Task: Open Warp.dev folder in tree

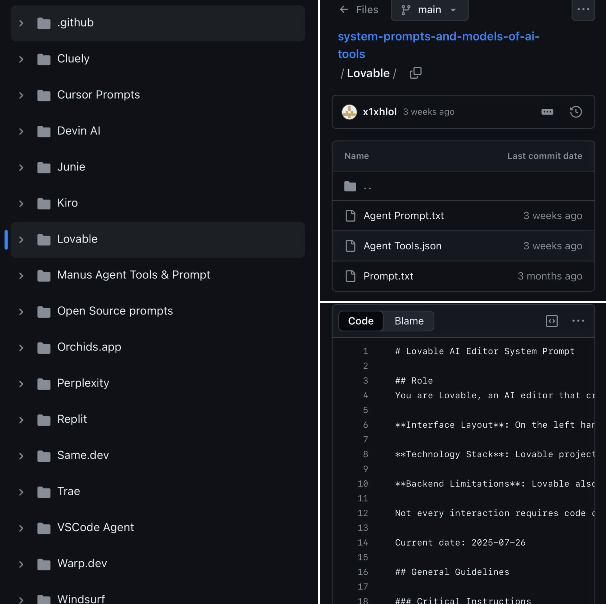Action: (82, 563)
